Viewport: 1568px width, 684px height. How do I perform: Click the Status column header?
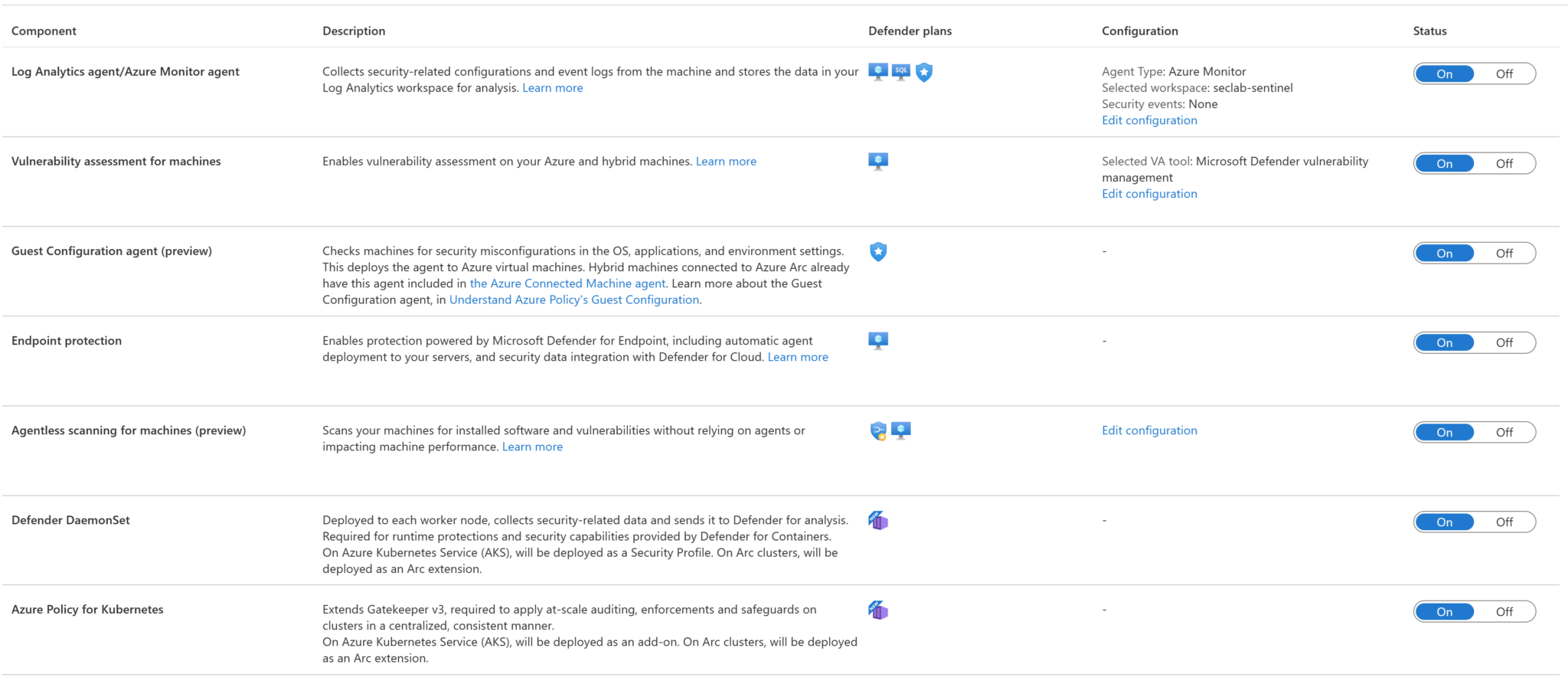[x=1429, y=31]
